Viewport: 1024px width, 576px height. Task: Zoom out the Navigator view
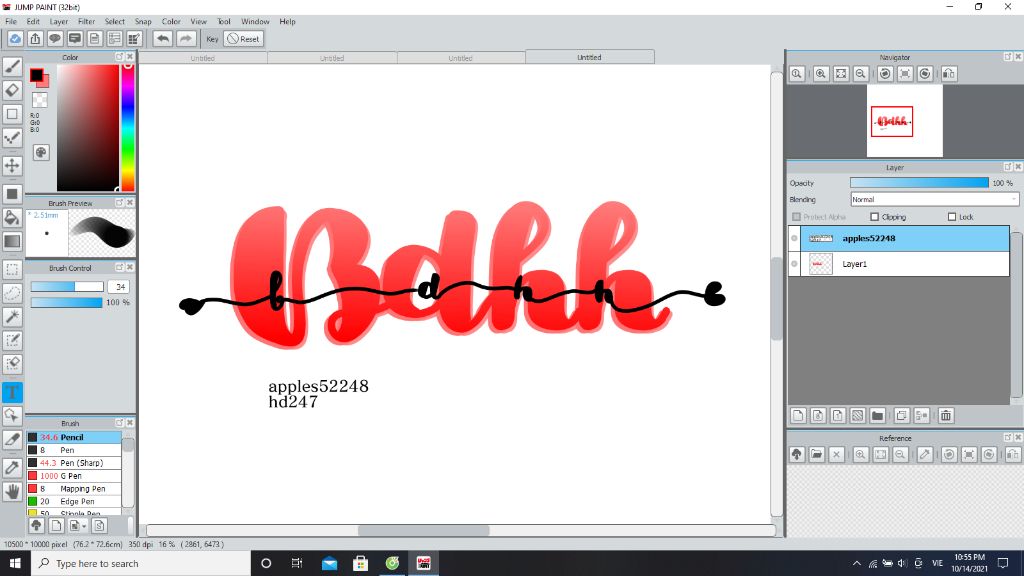861,74
